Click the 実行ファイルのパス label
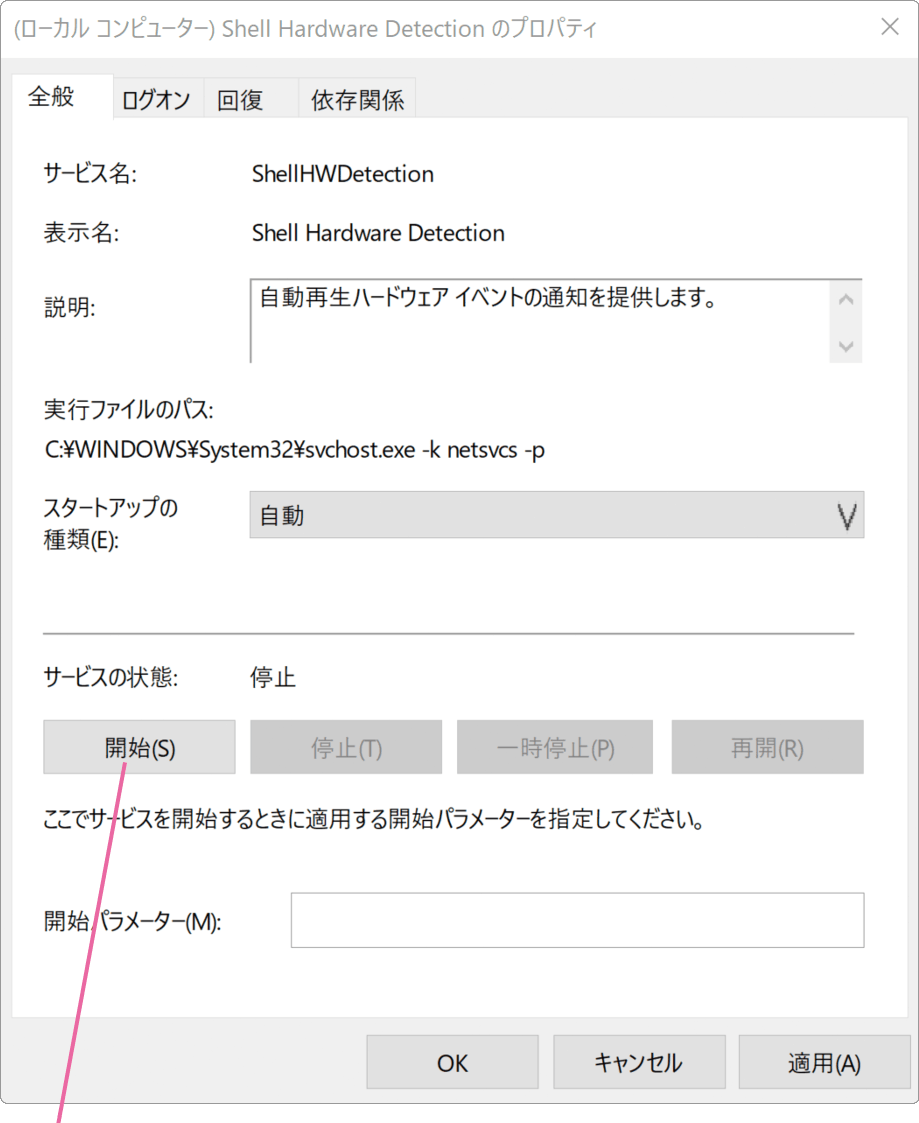The image size is (919, 1123). [x=128, y=410]
